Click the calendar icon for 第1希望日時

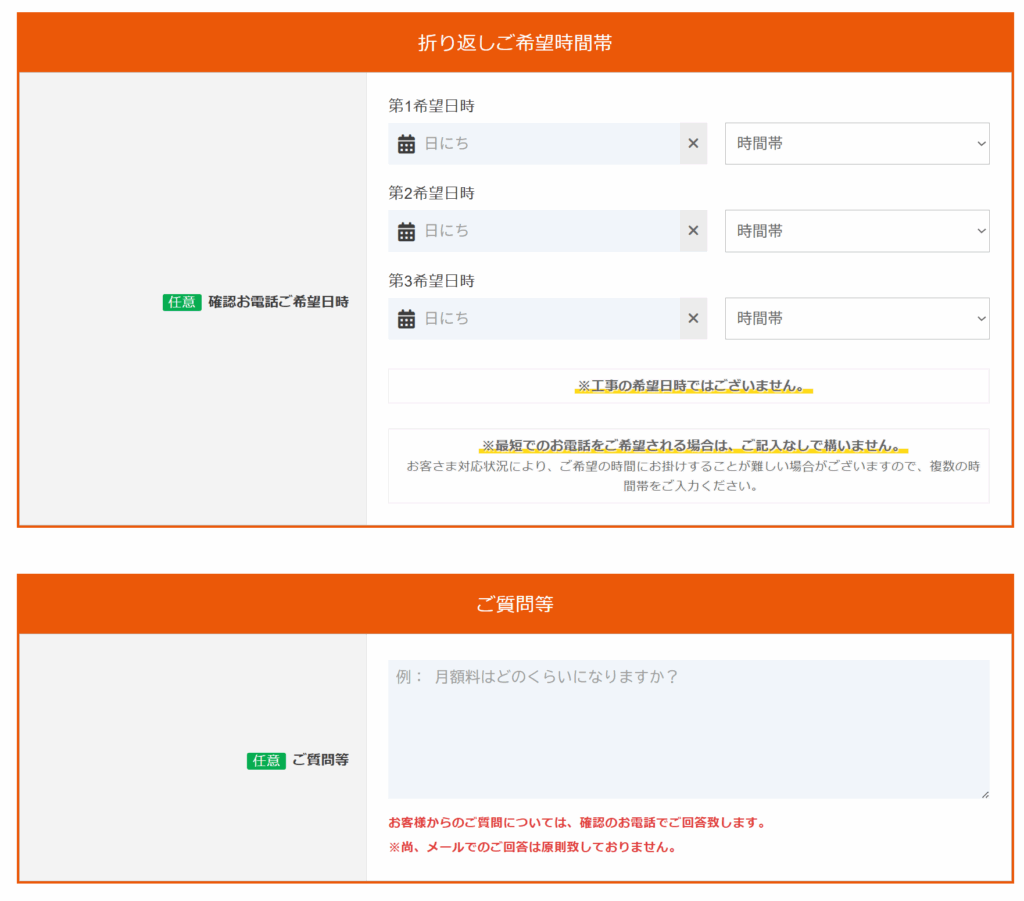(405, 143)
